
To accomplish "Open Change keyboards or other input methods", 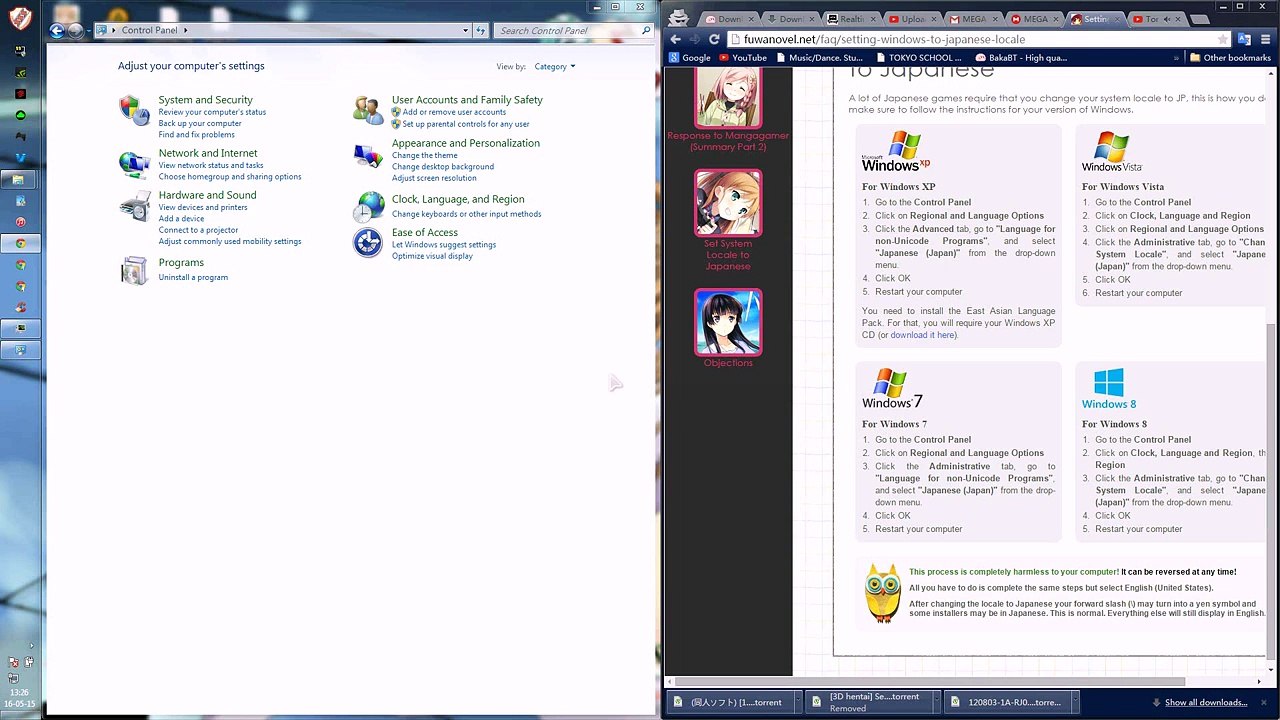I will point(466,214).
